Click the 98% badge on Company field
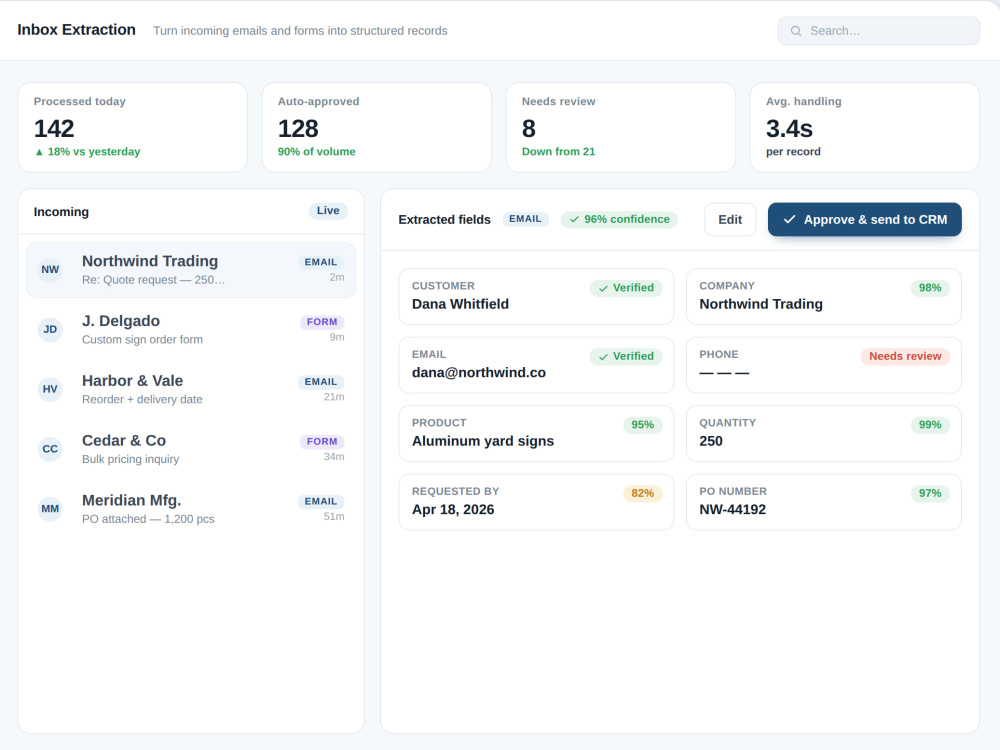 click(x=930, y=288)
